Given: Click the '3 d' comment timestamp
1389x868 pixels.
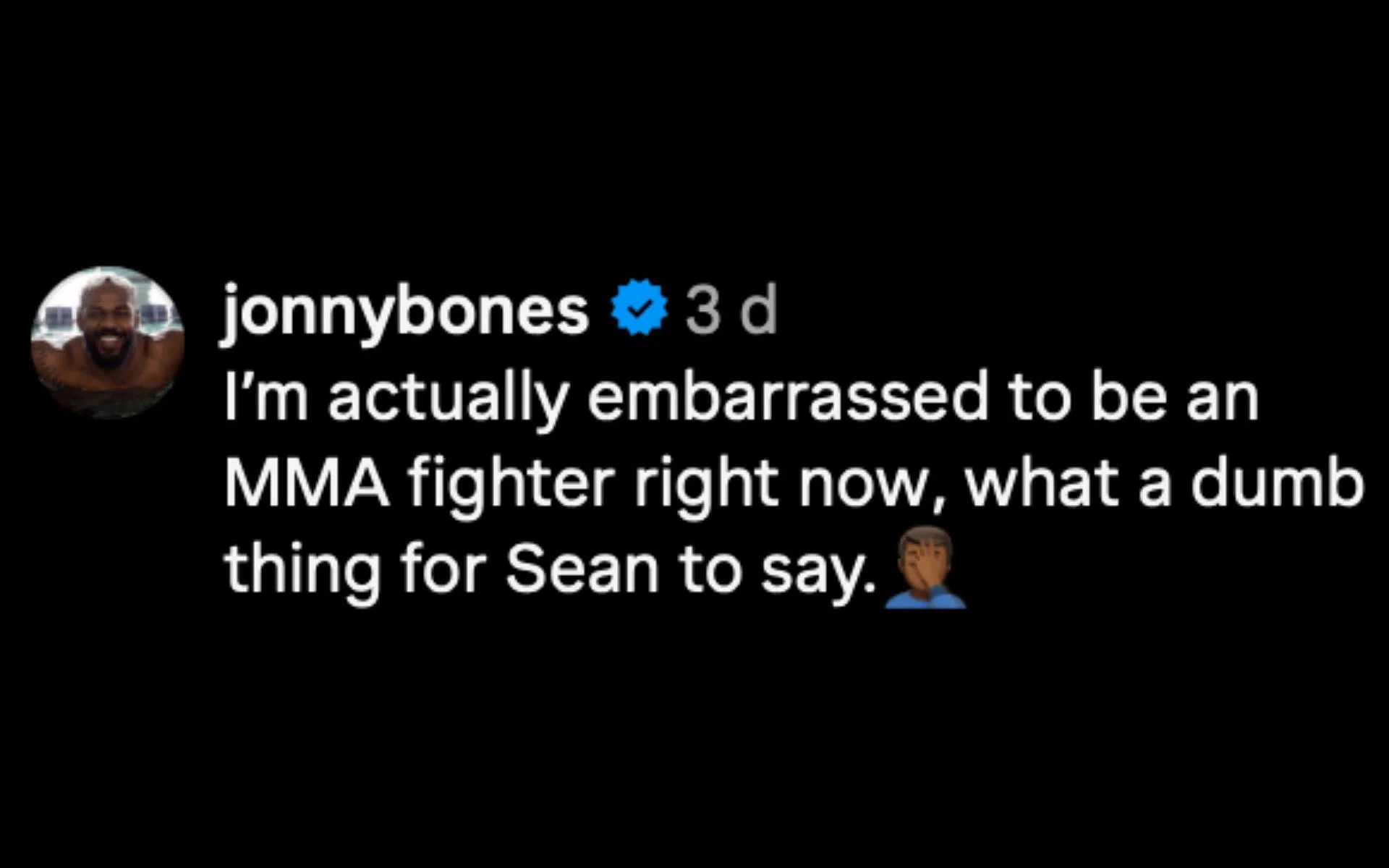Looking at the screenshot, I should point(731,311).
